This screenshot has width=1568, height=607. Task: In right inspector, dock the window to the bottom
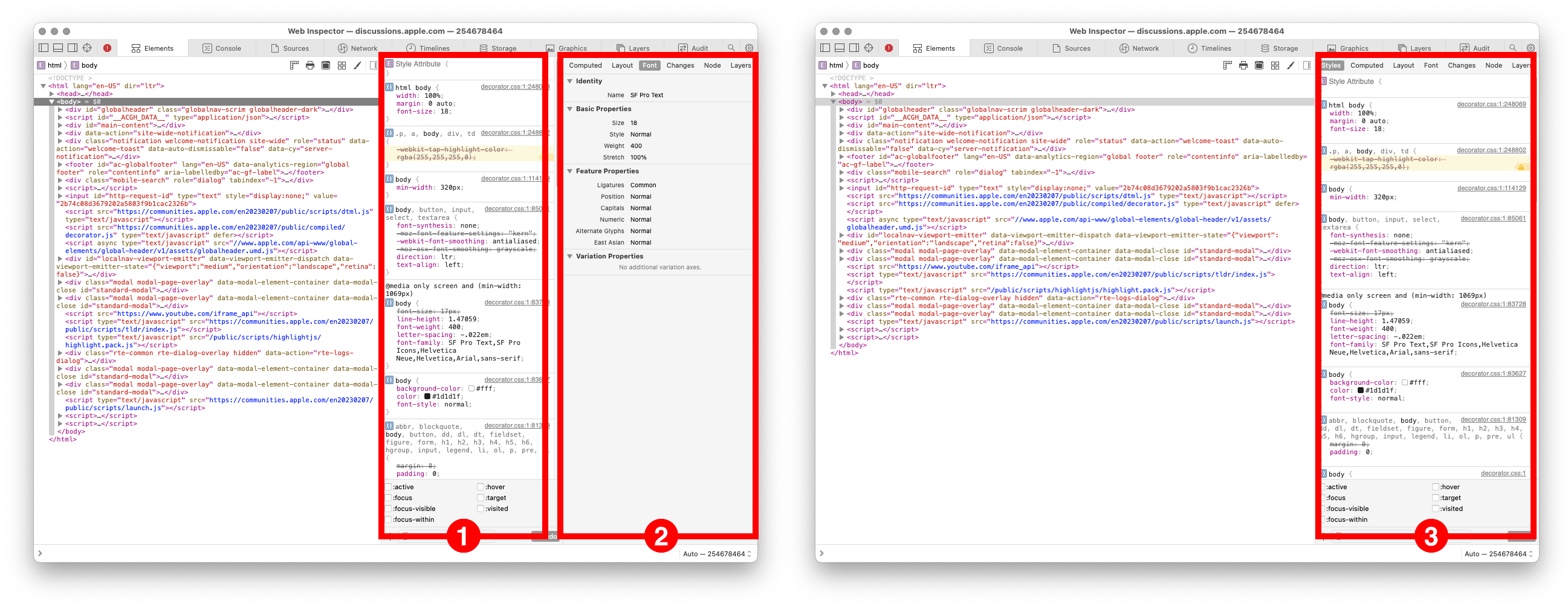[x=840, y=48]
